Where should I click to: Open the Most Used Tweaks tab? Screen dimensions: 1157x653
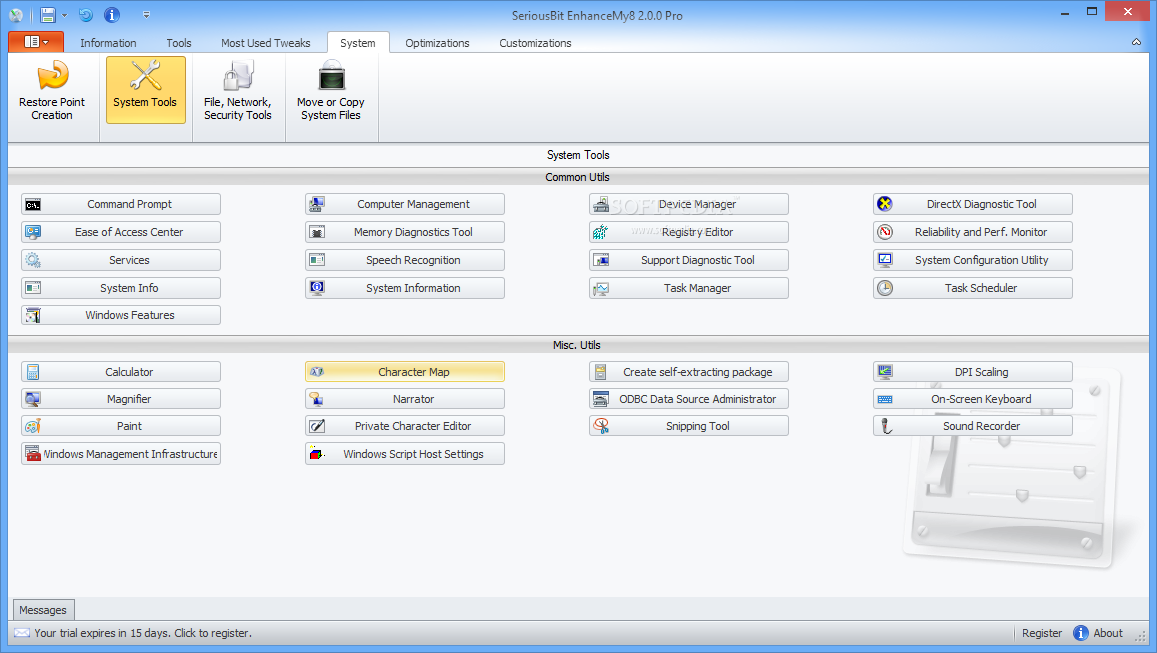266,43
